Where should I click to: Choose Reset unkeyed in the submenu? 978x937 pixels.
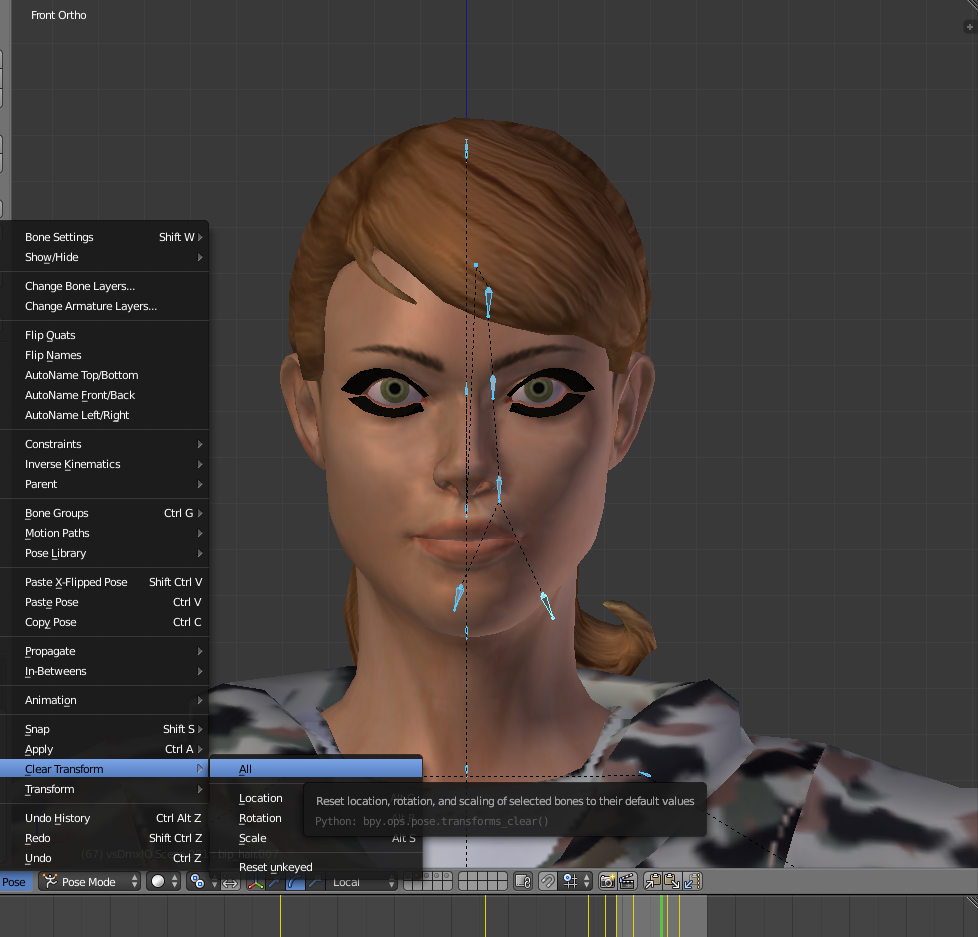coord(316,867)
